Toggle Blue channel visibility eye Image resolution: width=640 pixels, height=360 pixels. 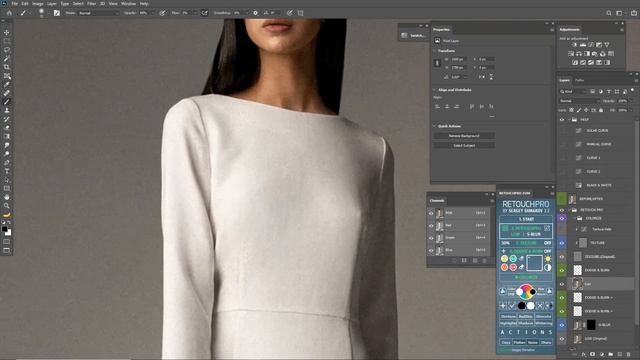(431, 250)
